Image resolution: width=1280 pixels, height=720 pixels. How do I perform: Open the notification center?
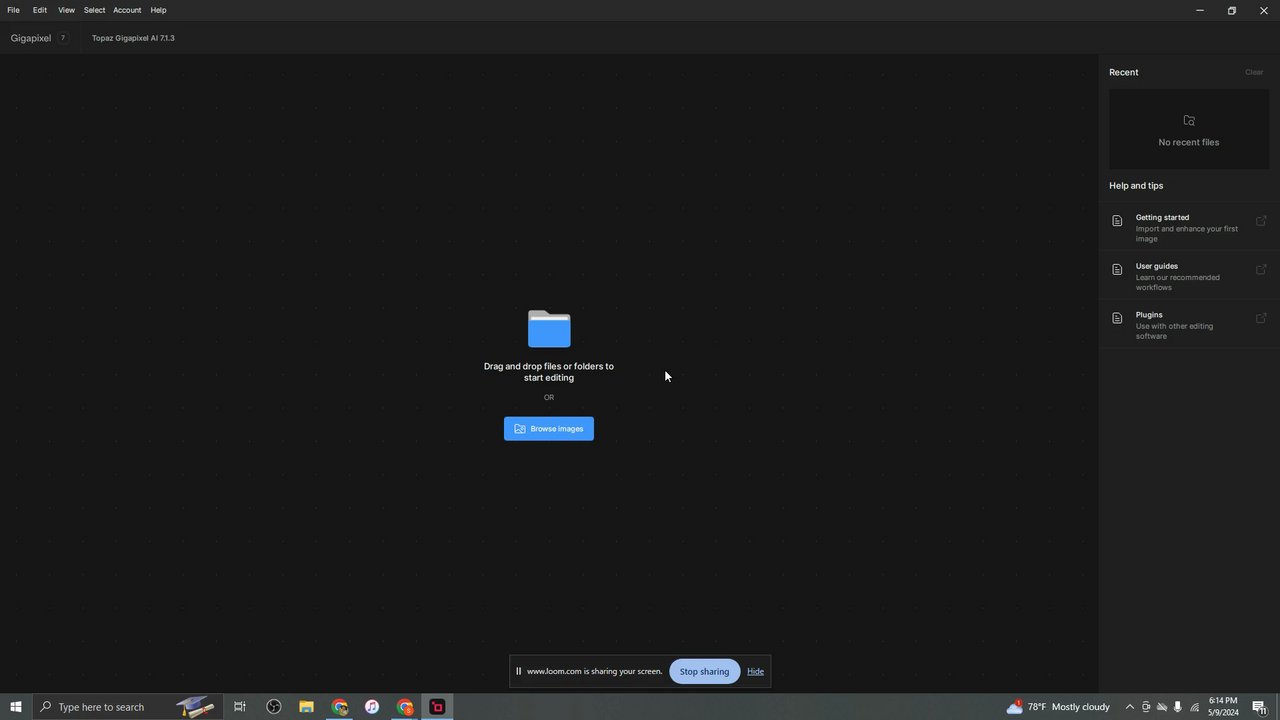[1260, 707]
